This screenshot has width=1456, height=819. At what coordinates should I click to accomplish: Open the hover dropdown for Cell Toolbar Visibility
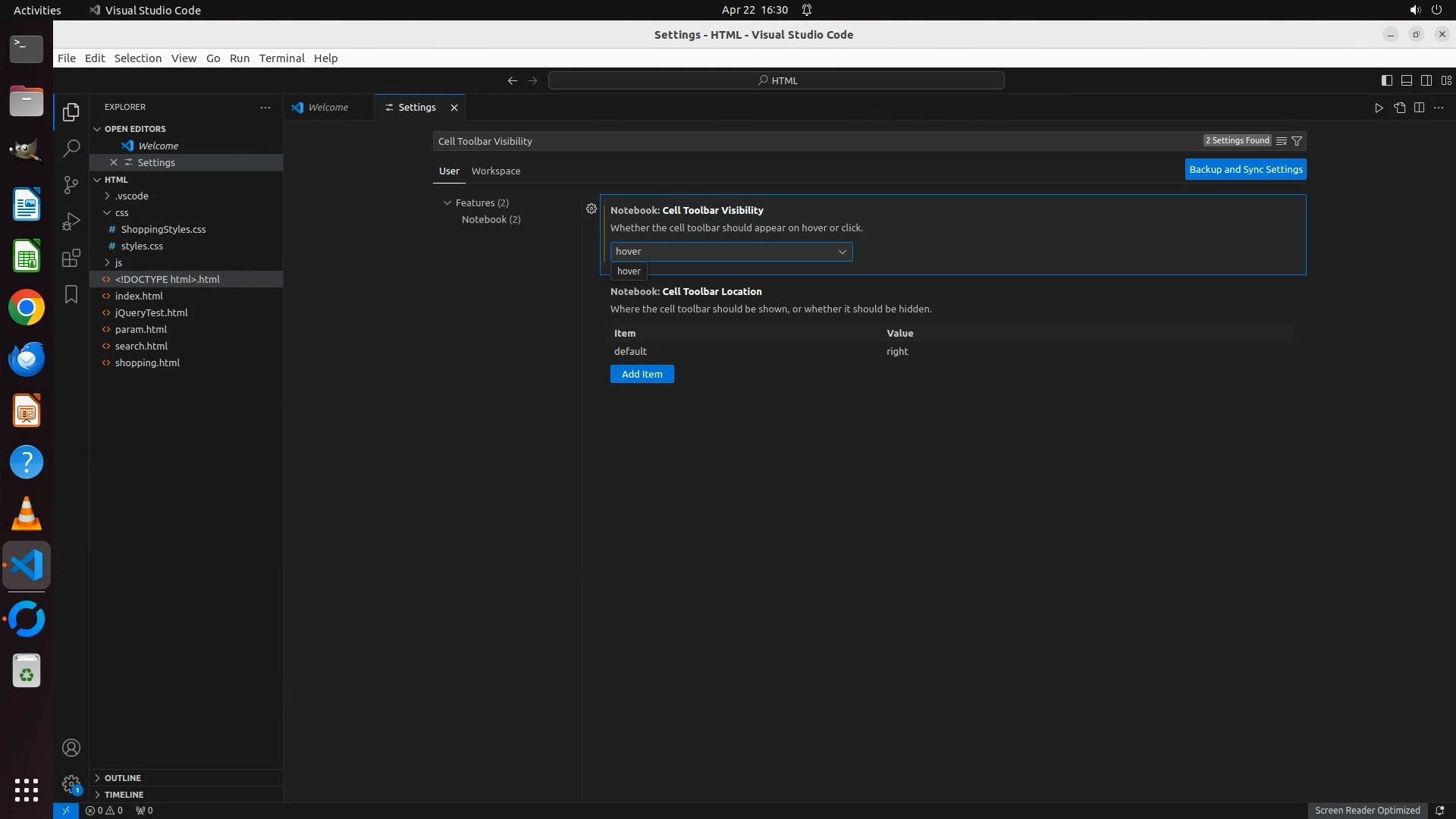[731, 252]
